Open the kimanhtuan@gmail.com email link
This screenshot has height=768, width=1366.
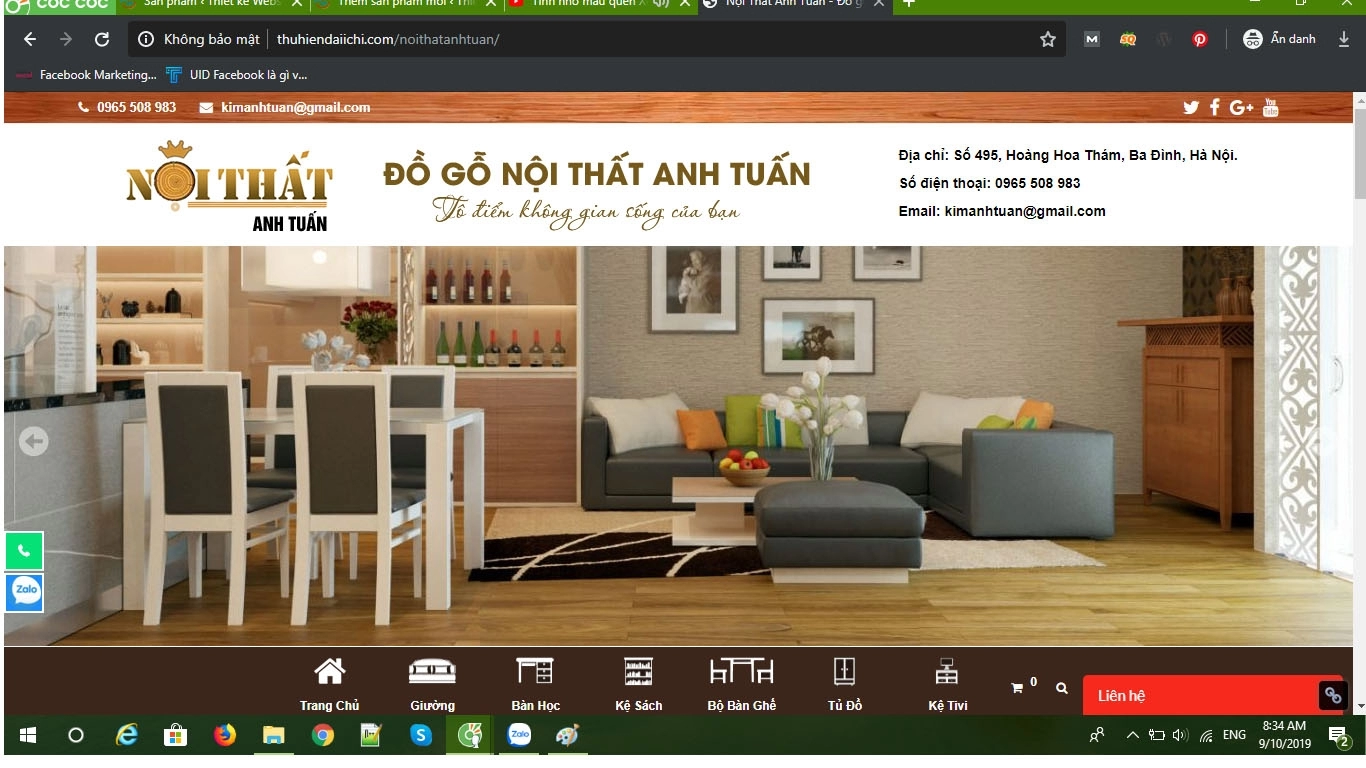coord(294,107)
